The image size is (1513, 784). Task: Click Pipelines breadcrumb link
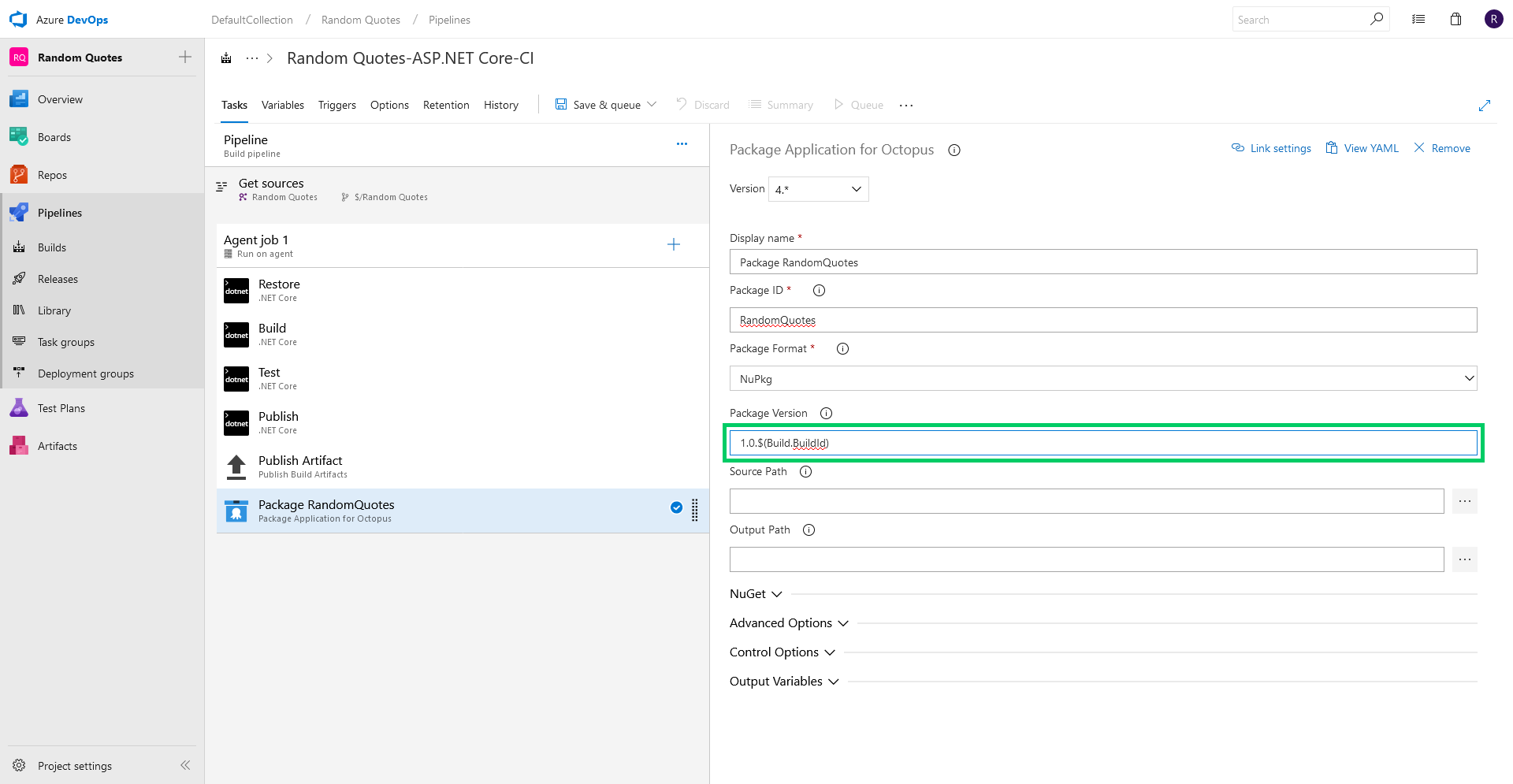click(x=449, y=20)
